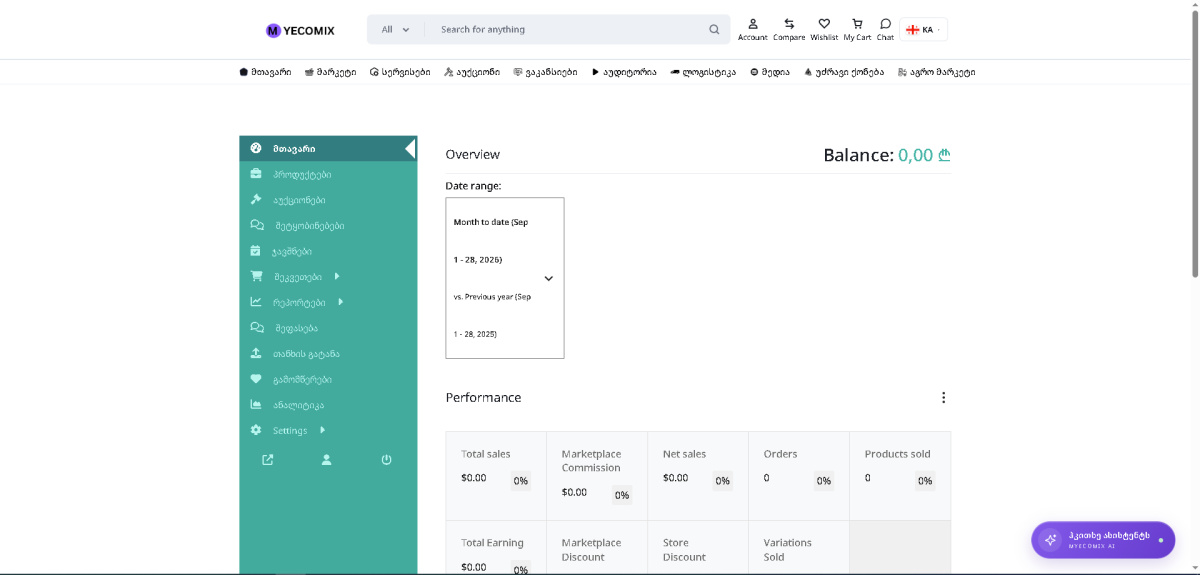Screen dimensions: 1200x575
Task: Click the Variations Sold card
Action: tap(799, 548)
